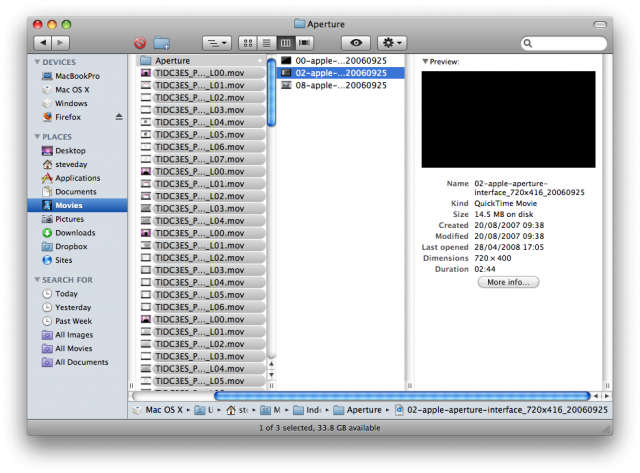Eject the Firefox volume
The width and height of the screenshot is (640, 473).
(x=119, y=117)
